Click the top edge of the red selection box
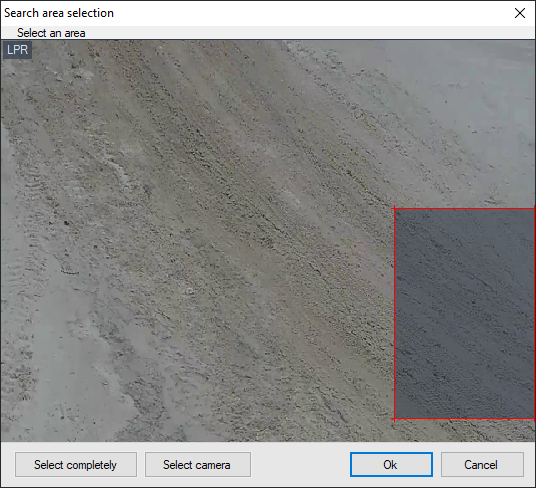This screenshot has width=536, height=488. pos(464,208)
